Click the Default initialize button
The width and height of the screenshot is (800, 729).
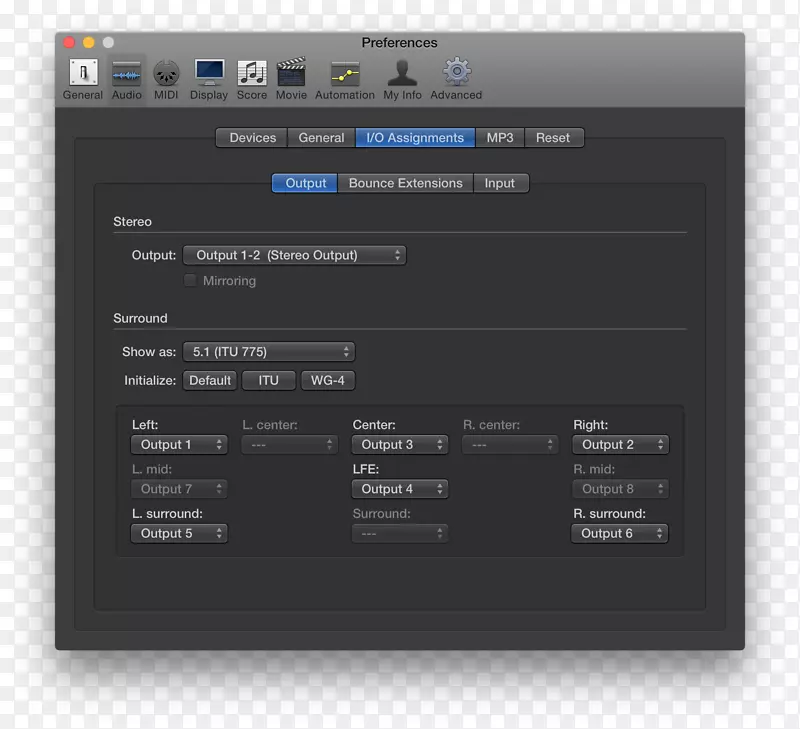coord(210,380)
